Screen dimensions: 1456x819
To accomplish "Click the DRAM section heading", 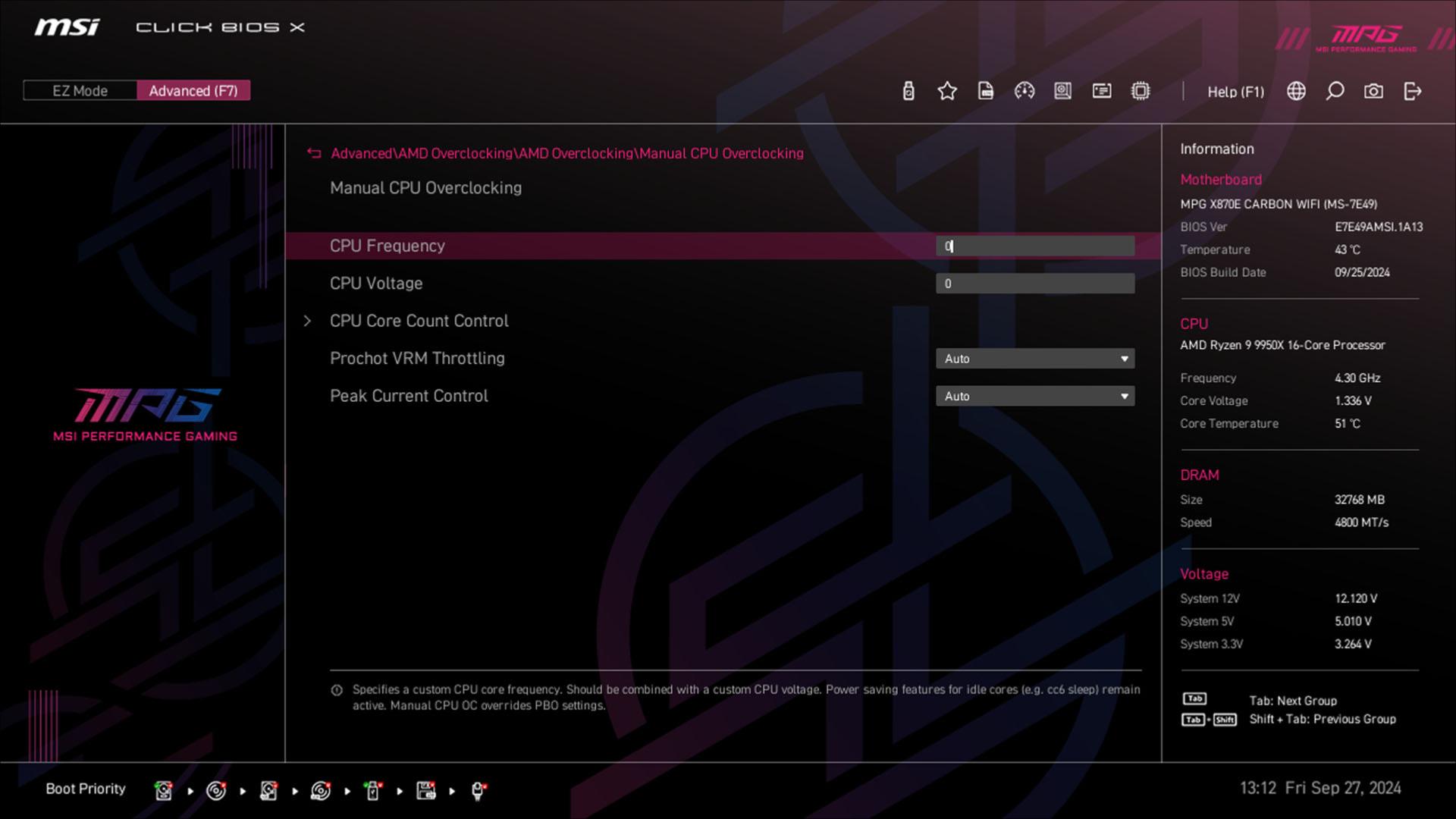I will pos(1200,475).
